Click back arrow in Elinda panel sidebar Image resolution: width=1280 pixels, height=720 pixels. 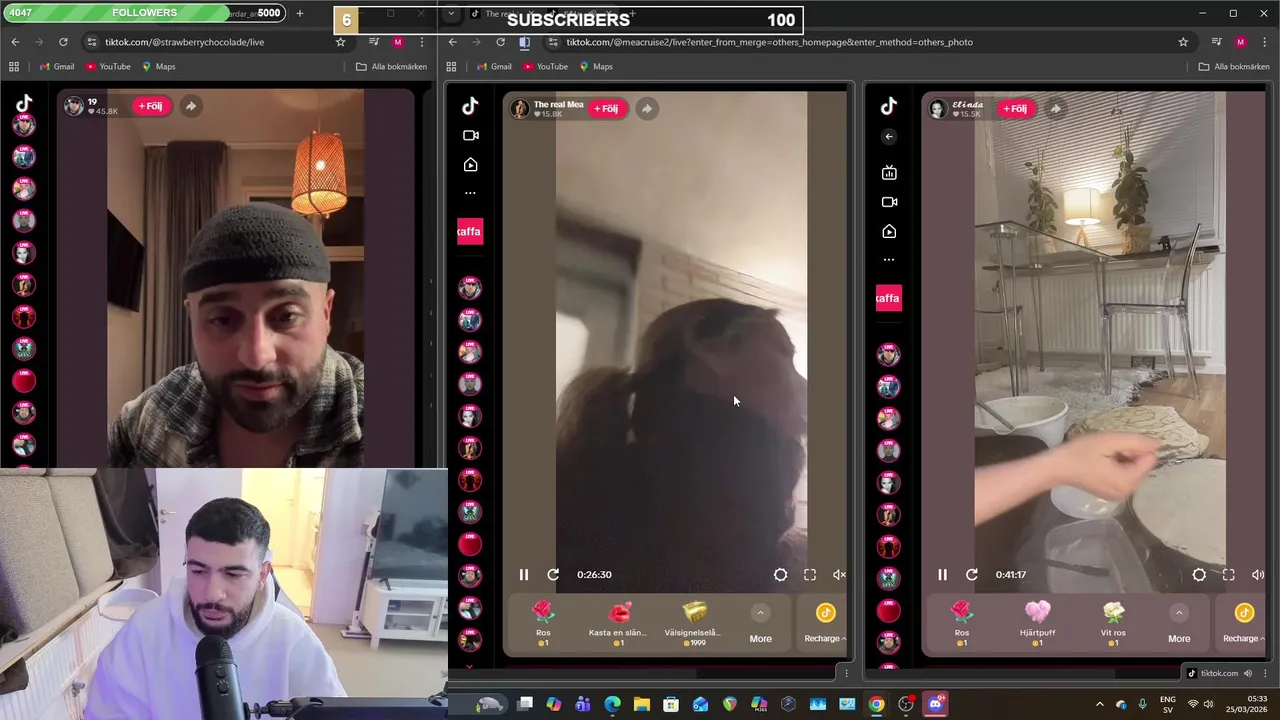point(889,137)
